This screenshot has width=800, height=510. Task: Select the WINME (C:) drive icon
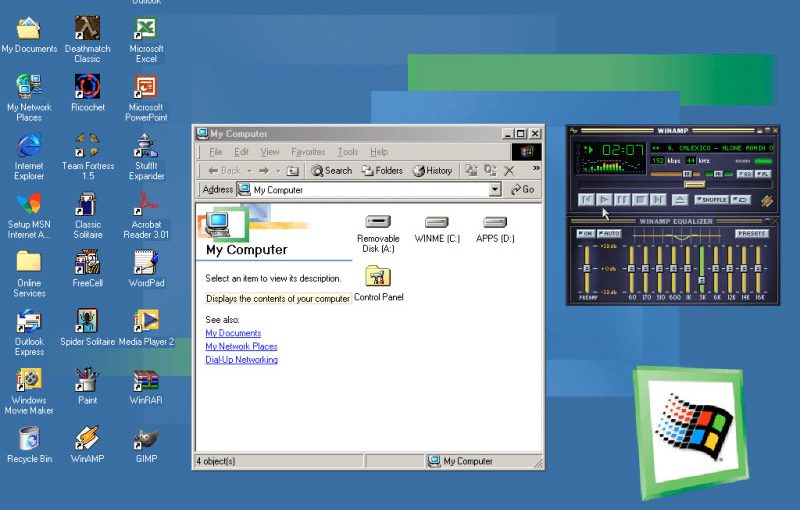pos(437,228)
